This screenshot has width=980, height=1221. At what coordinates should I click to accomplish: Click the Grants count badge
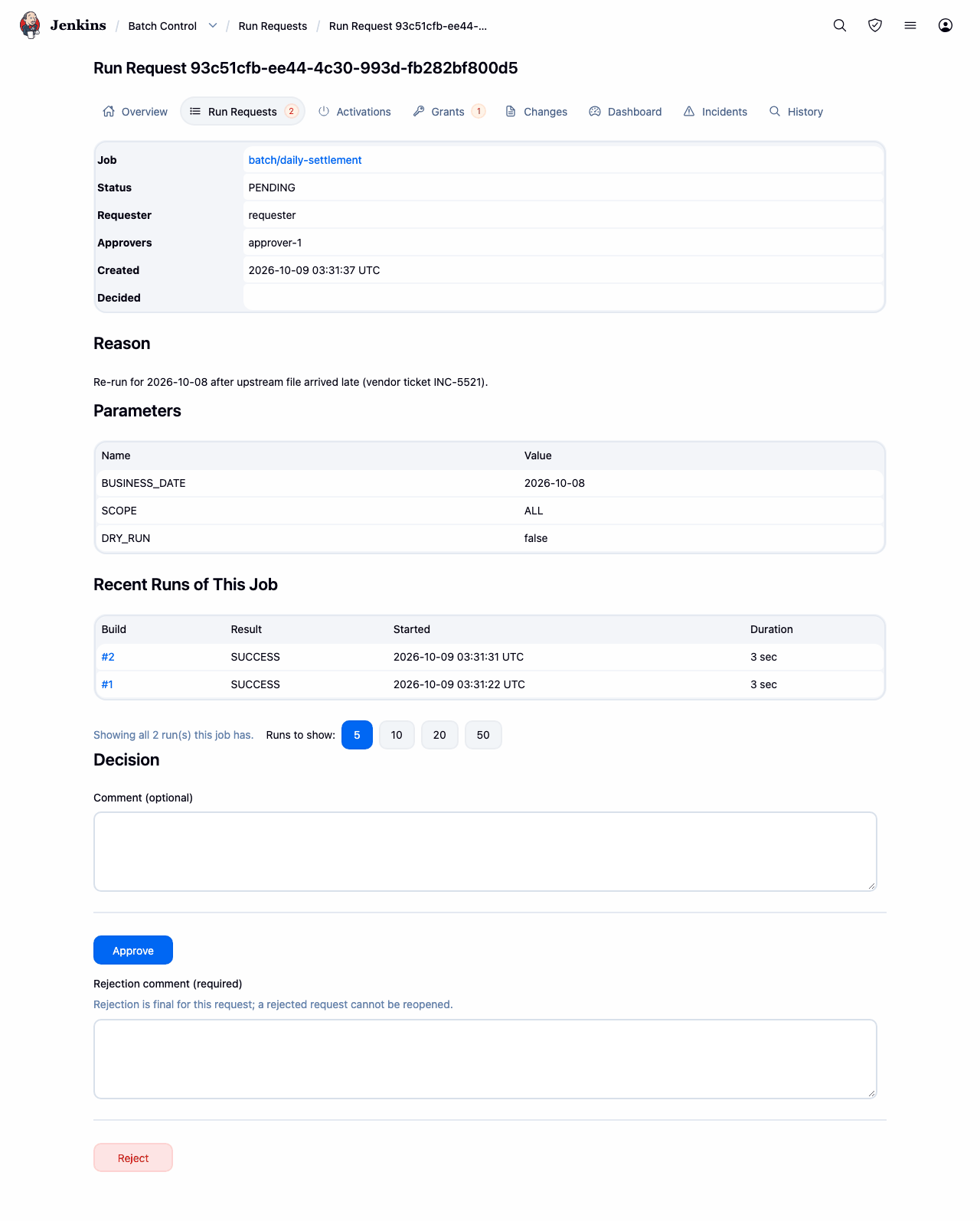pyautogui.click(x=479, y=111)
